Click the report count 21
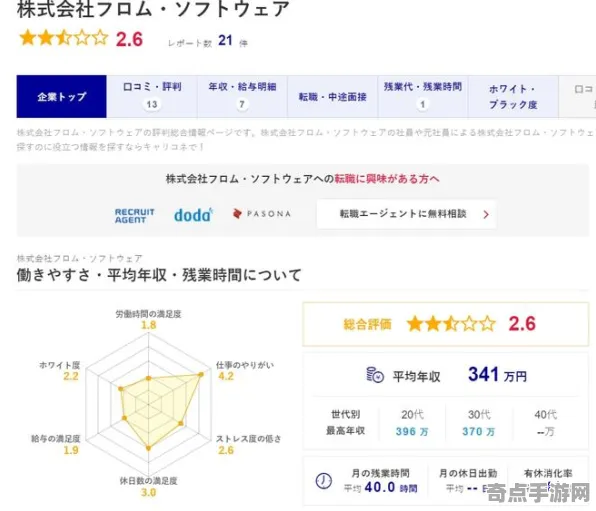 (x=225, y=40)
